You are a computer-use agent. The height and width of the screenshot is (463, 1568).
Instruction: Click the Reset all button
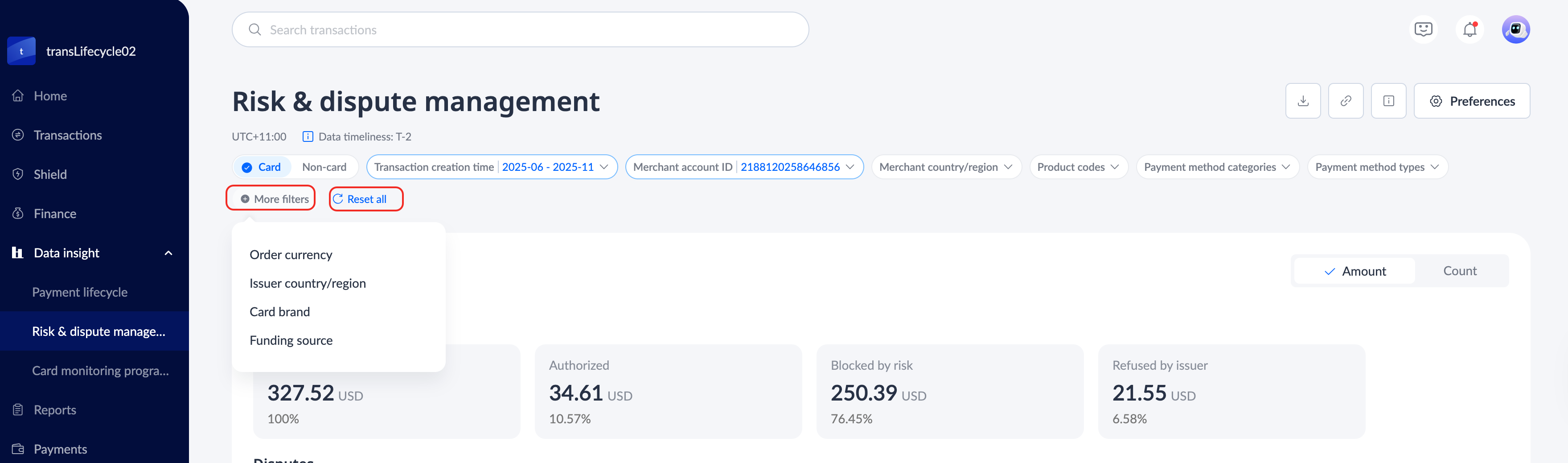(x=366, y=199)
